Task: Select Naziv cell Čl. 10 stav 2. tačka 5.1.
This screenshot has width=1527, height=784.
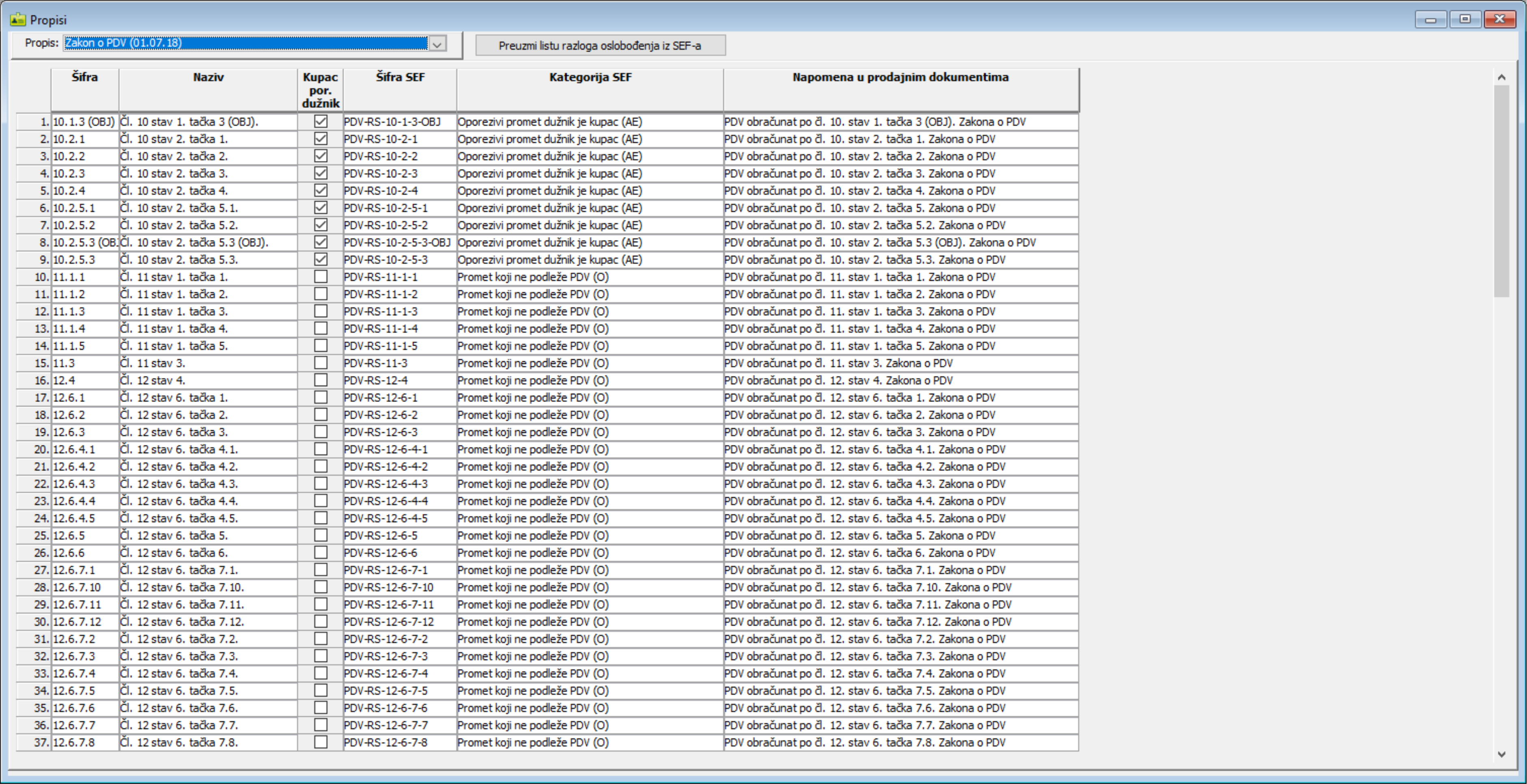Action: (x=209, y=207)
